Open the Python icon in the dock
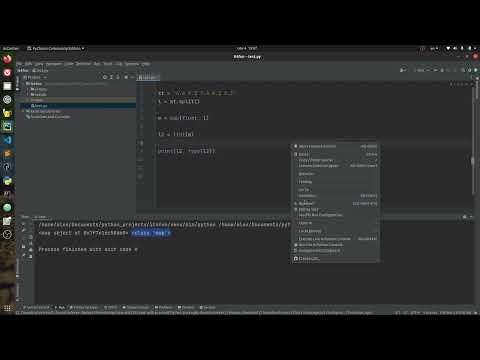This screenshot has width=480, height=360. pyautogui.click(x=7, y=180)
